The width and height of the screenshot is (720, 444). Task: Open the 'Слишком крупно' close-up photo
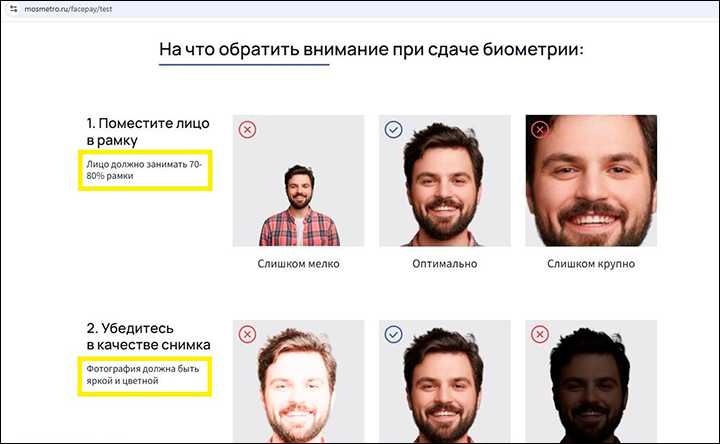click(x=591, y=180)
